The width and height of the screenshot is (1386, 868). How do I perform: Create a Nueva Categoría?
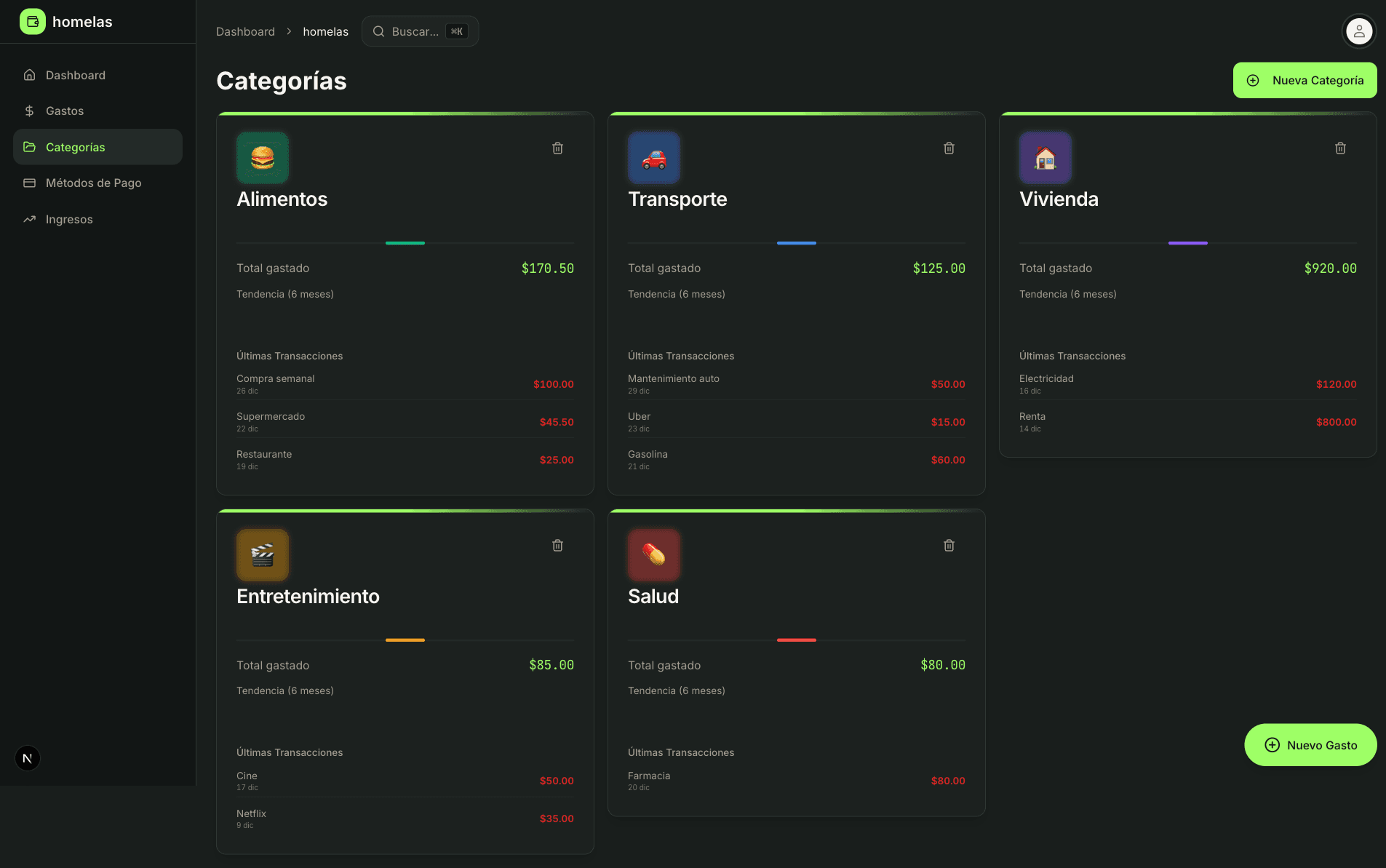(x=1305, y=80)
